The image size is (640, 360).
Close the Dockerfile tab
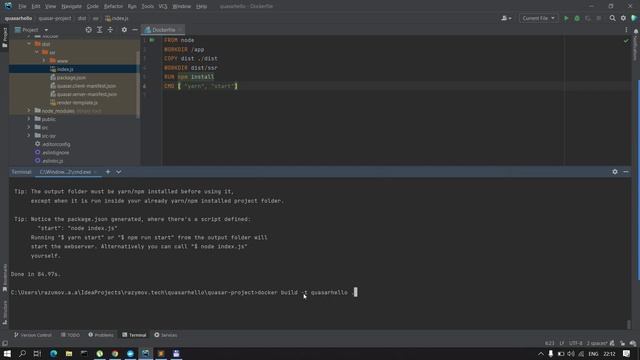click(180, 30)
